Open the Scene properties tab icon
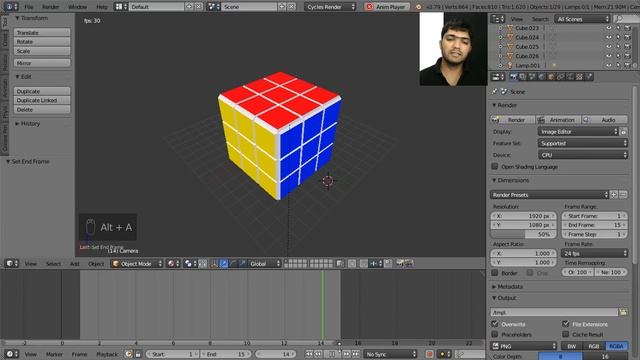The width and height of the screenshot is (640, 360). click(x=532, y=77)
